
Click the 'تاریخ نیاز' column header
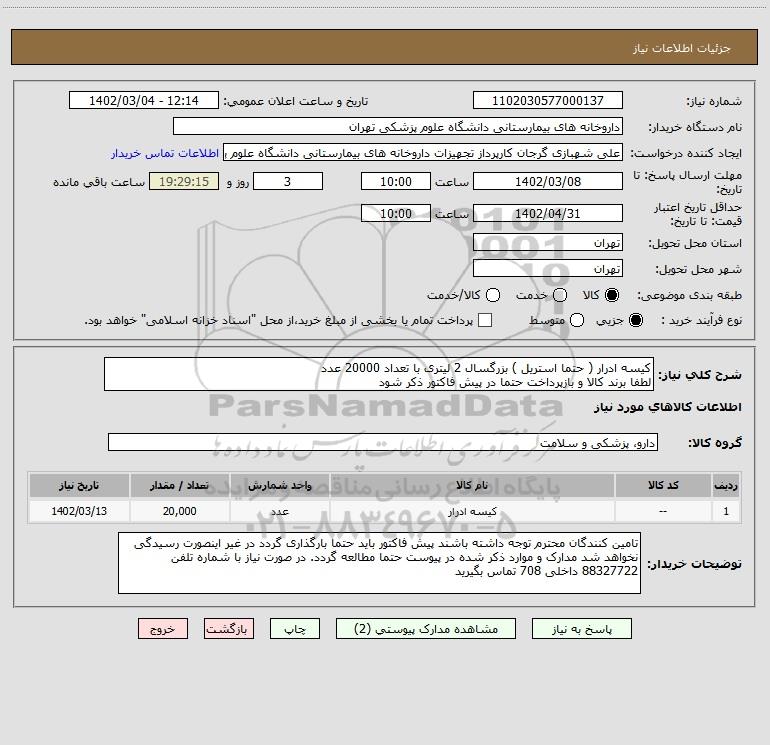click(79, 485)
